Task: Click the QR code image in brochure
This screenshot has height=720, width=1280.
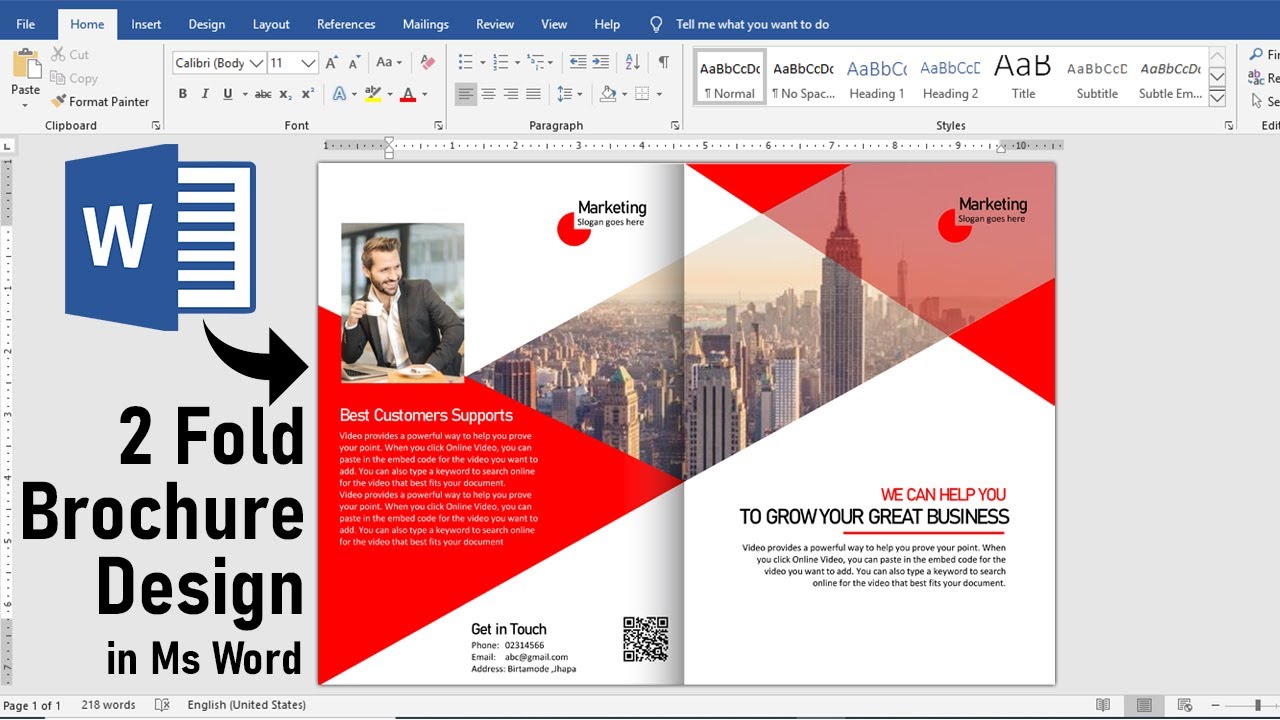Action: 645,639
